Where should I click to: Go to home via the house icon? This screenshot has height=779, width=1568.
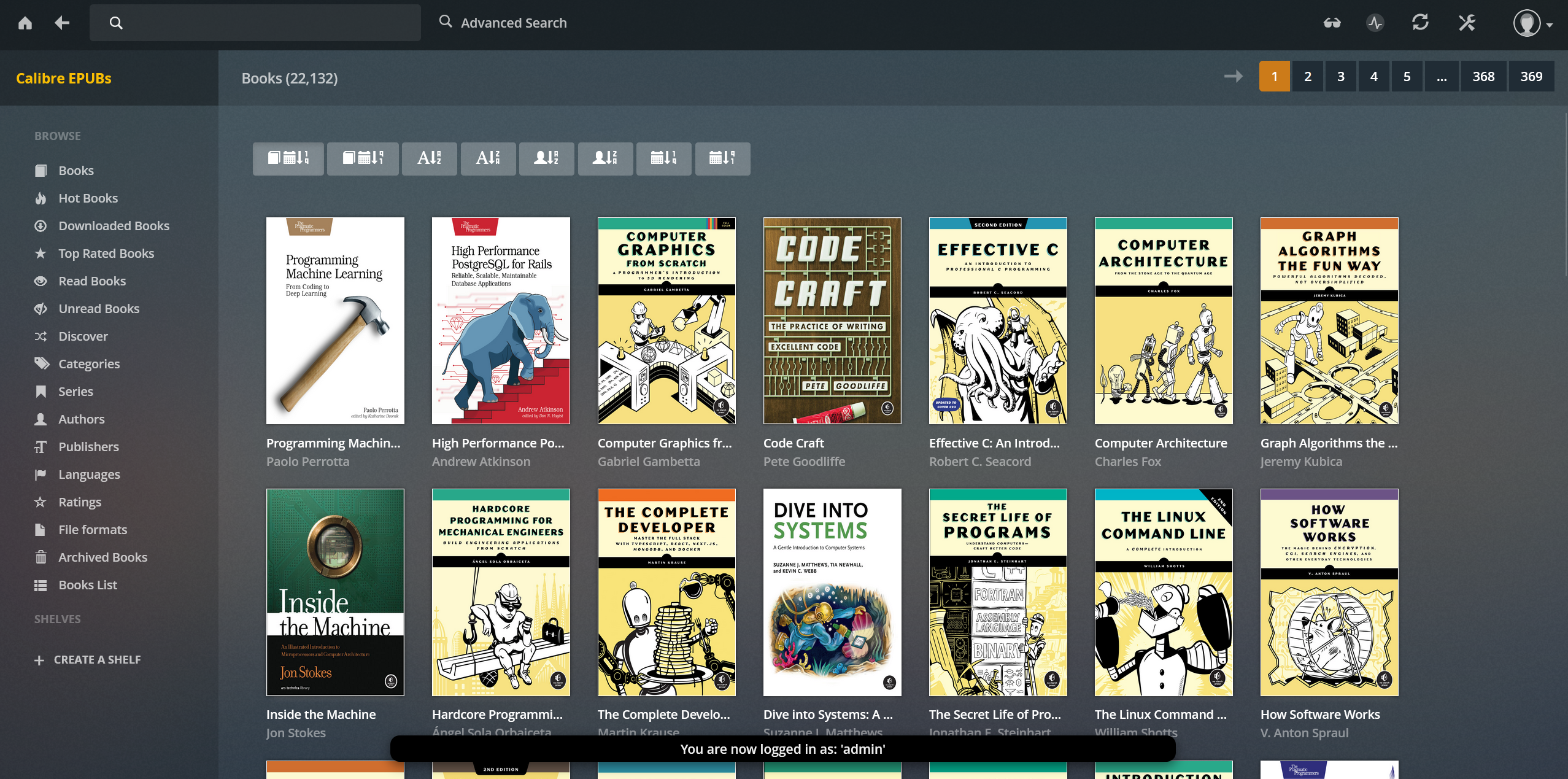(25, 23)
